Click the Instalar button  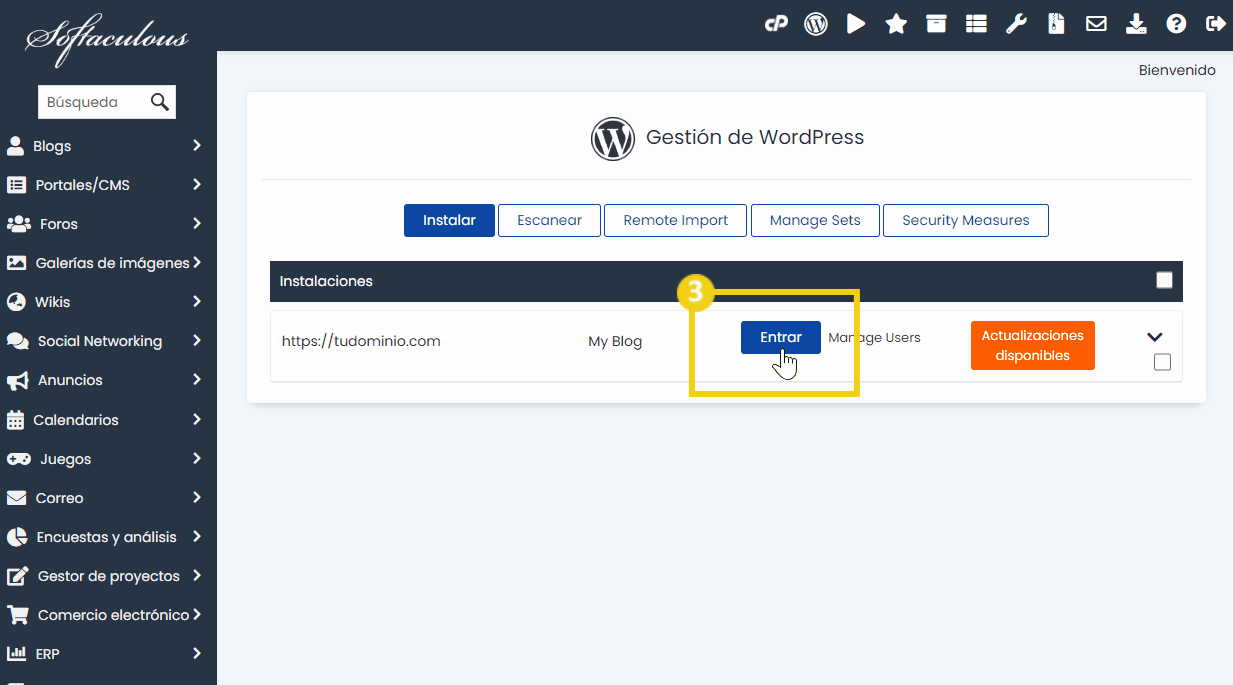coord(449,220)
